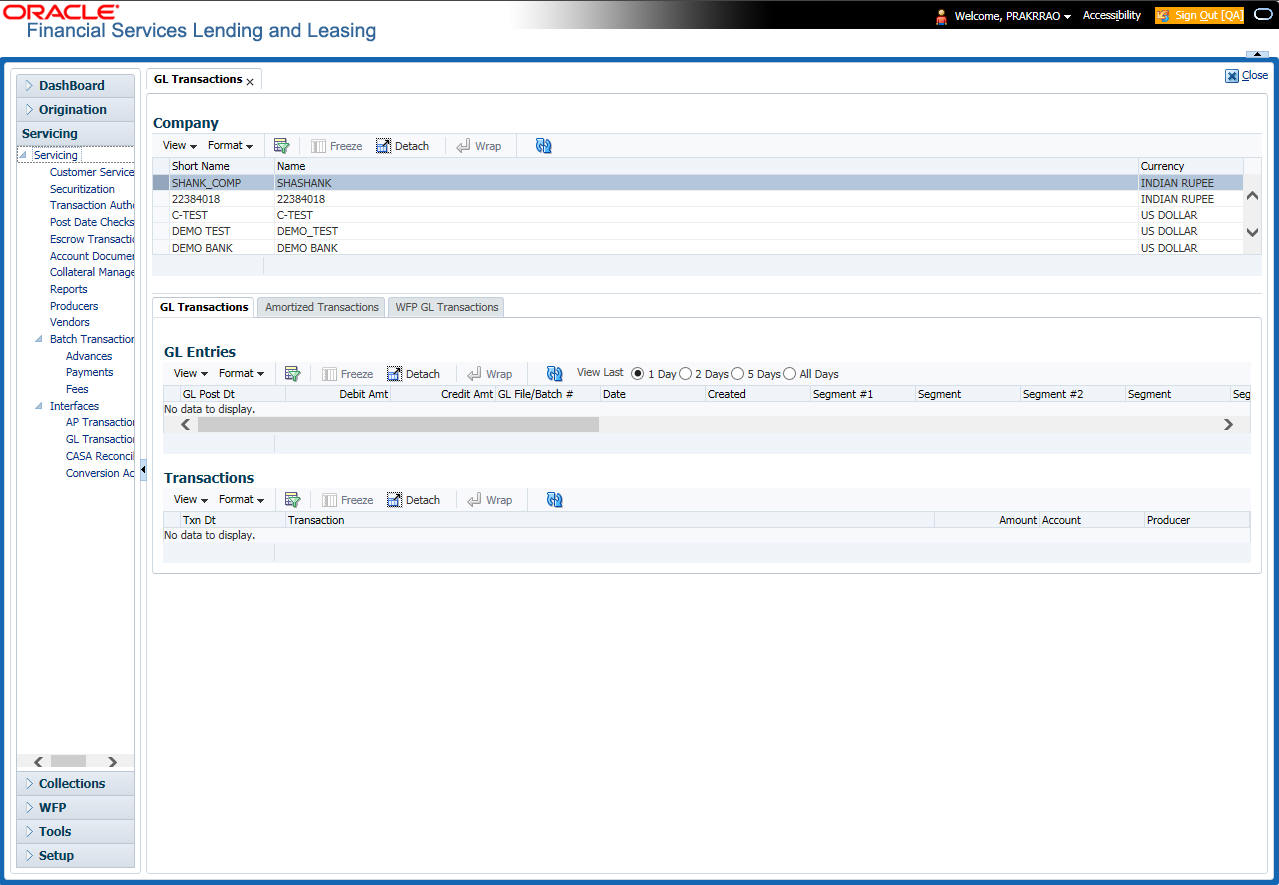1279x885 pixels.
Task: Click the Query by Example icon in Company toolbar
Action: [282, 146]
